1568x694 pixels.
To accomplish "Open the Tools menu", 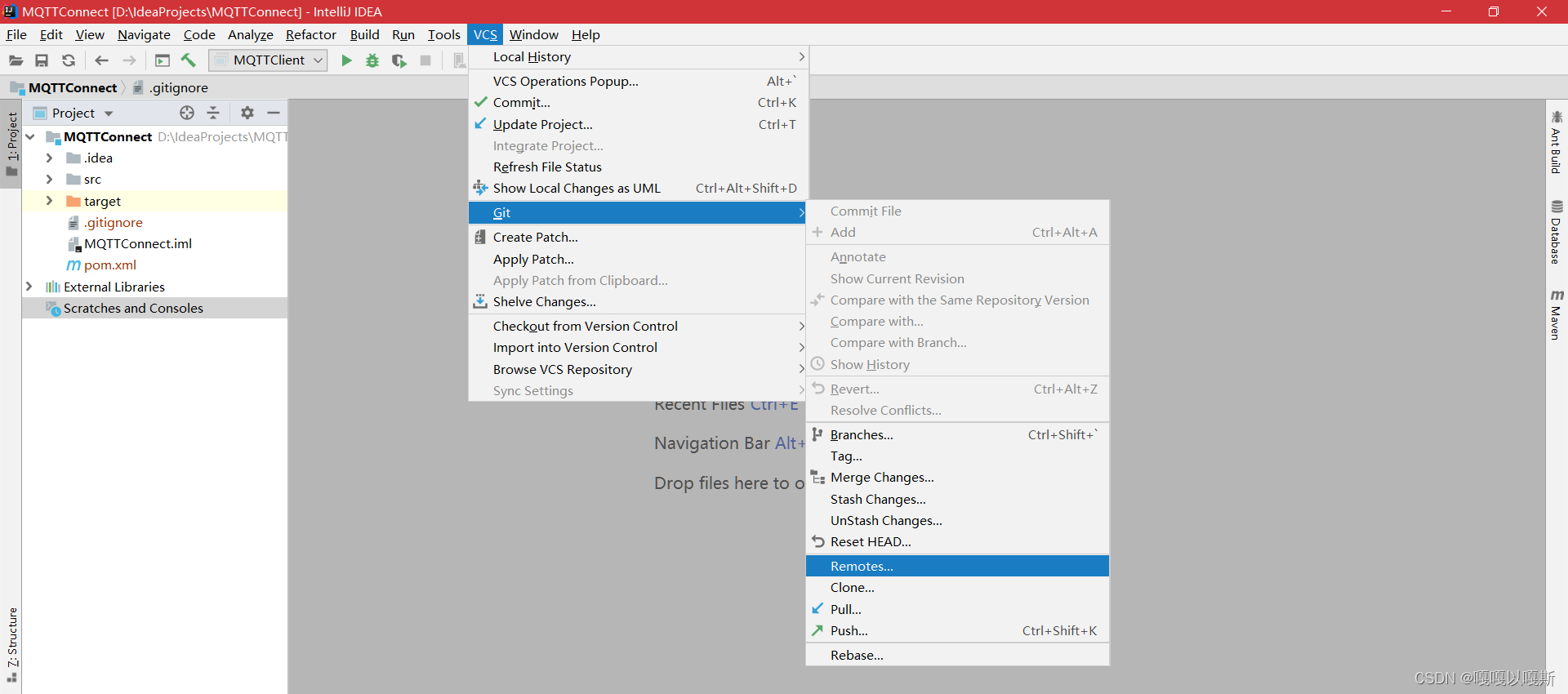I will tap(443, 34).
